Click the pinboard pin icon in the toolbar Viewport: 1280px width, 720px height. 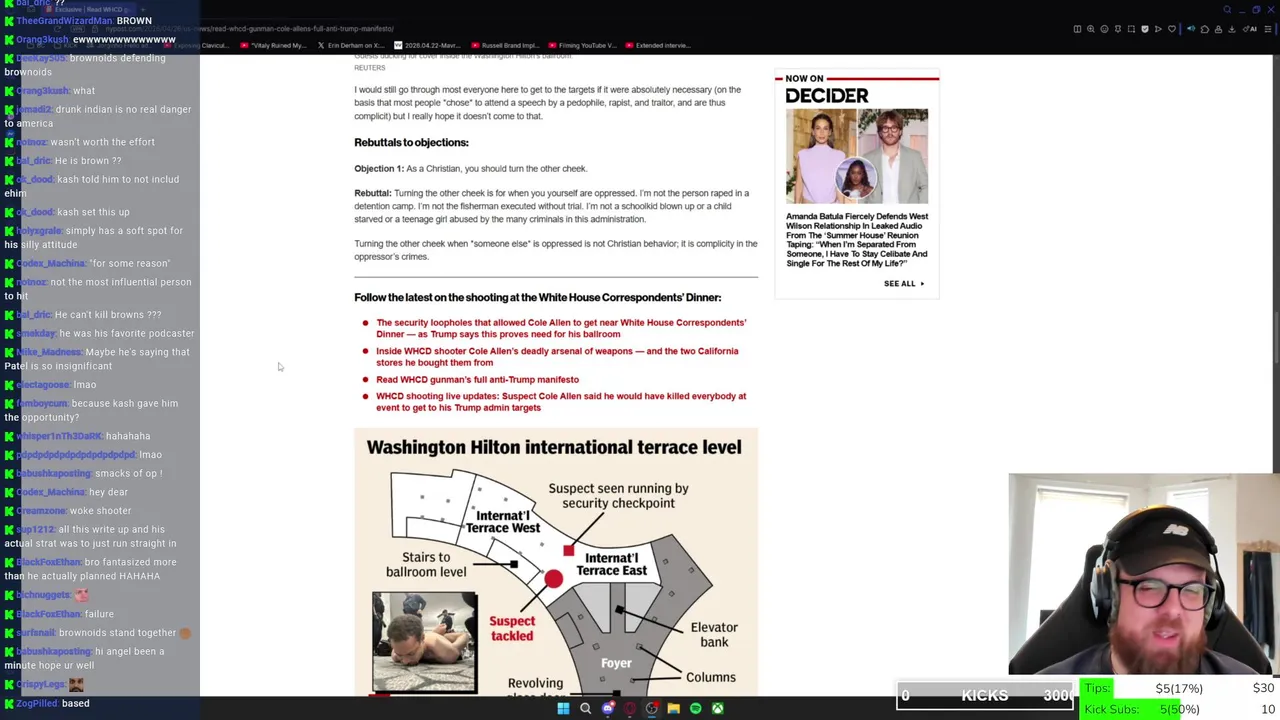pos(1118,29)
